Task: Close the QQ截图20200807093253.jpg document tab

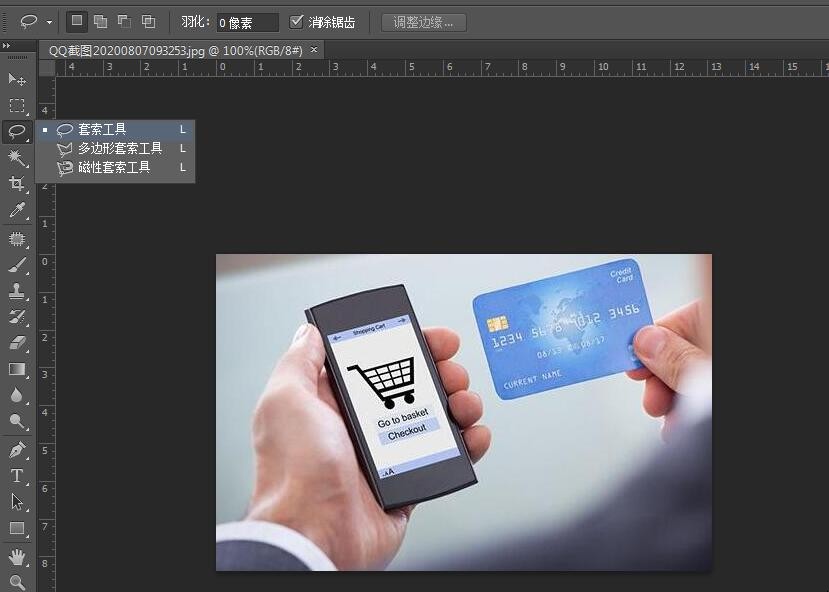Action: [x=314, y=49]
